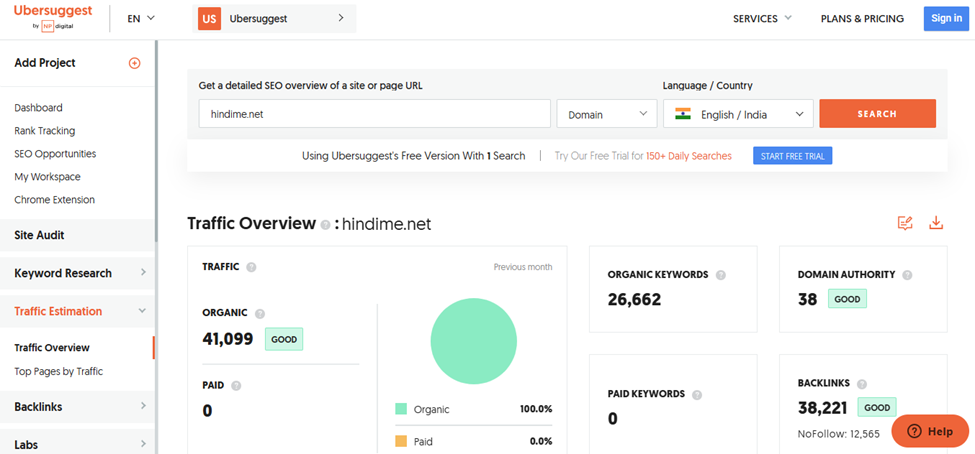Click help icon next to PAID label
Image resolution: width=975 pixels, height=454 pixels.
click(236, 386)
